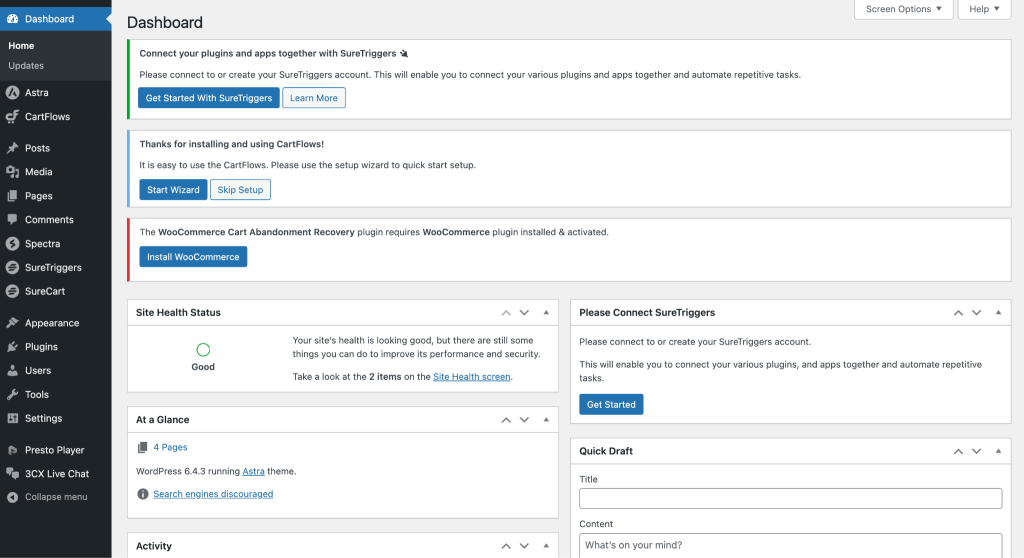Open the Updates submenu item
Screen dimensions: 1024x558
coord(26,66)
